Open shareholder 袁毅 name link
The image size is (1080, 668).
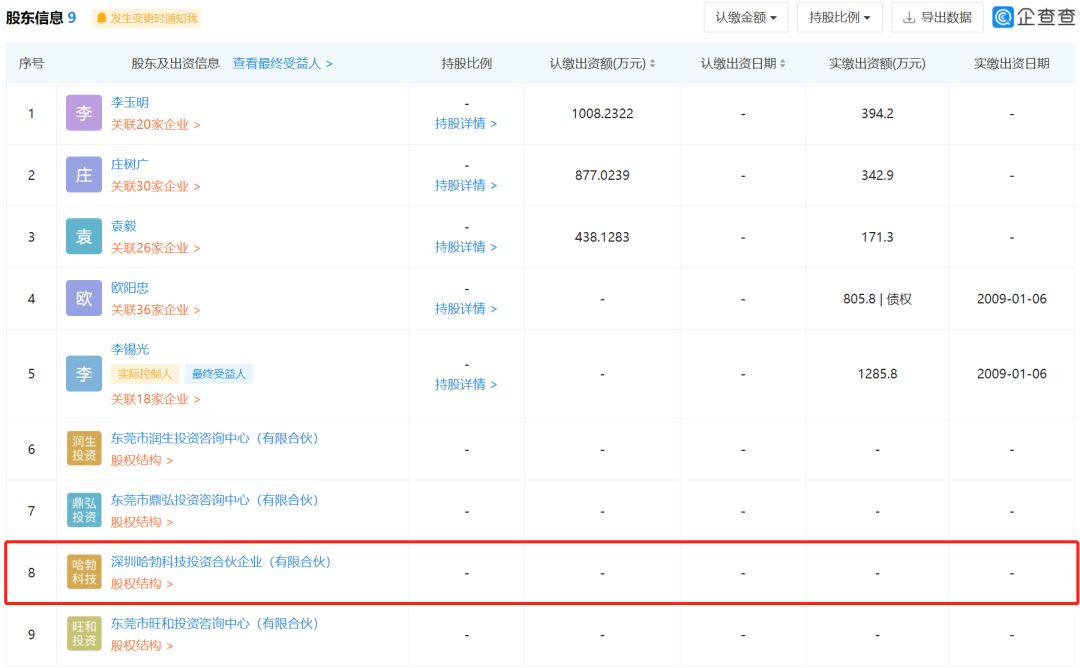[x=123, y=226]
